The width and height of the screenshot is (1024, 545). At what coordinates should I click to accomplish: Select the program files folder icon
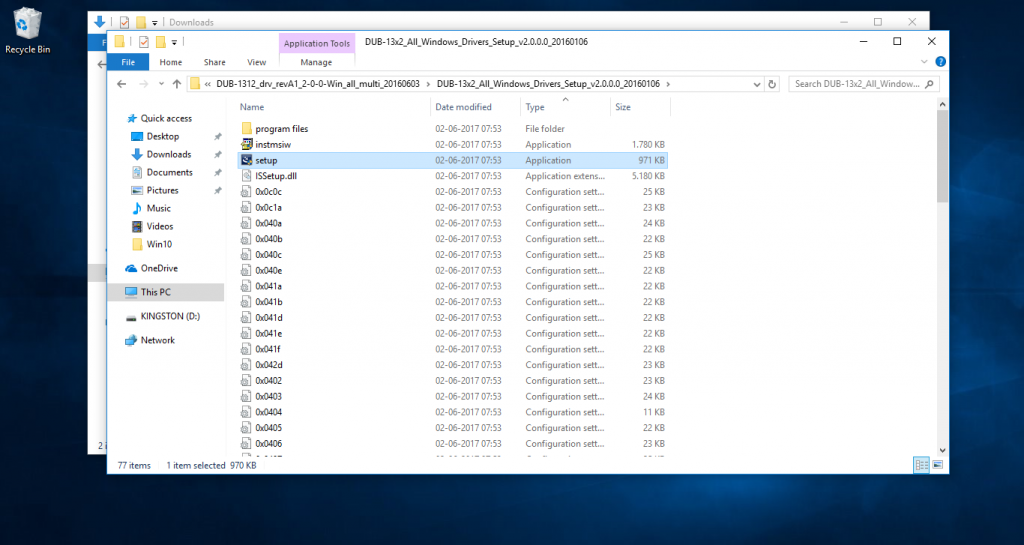246,129
